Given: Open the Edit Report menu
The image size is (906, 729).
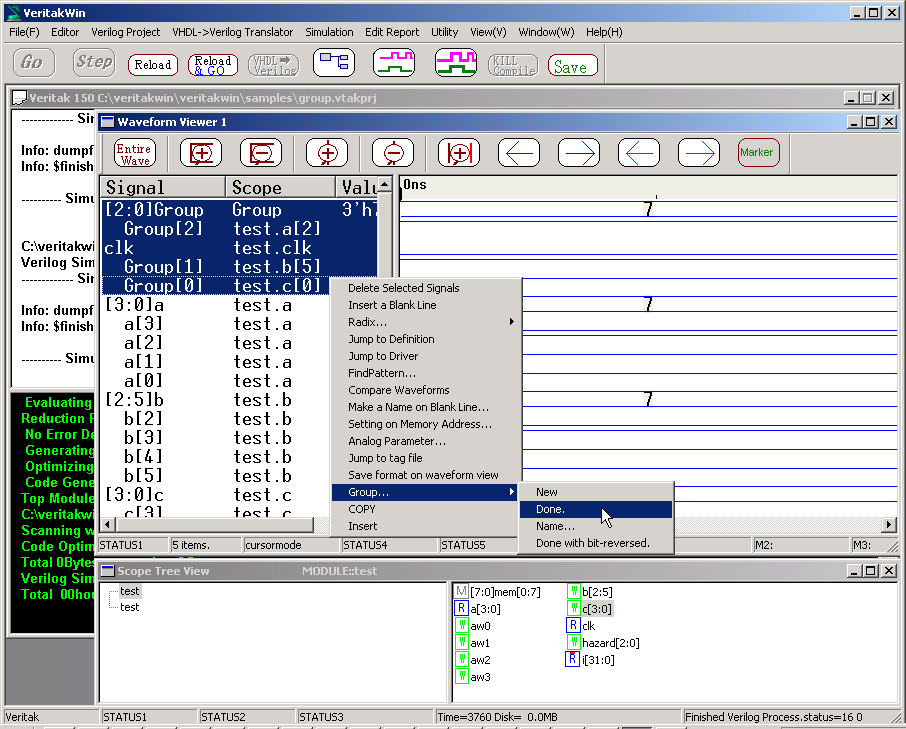Looking at the screenshot, I should click(x=392, y=32).
